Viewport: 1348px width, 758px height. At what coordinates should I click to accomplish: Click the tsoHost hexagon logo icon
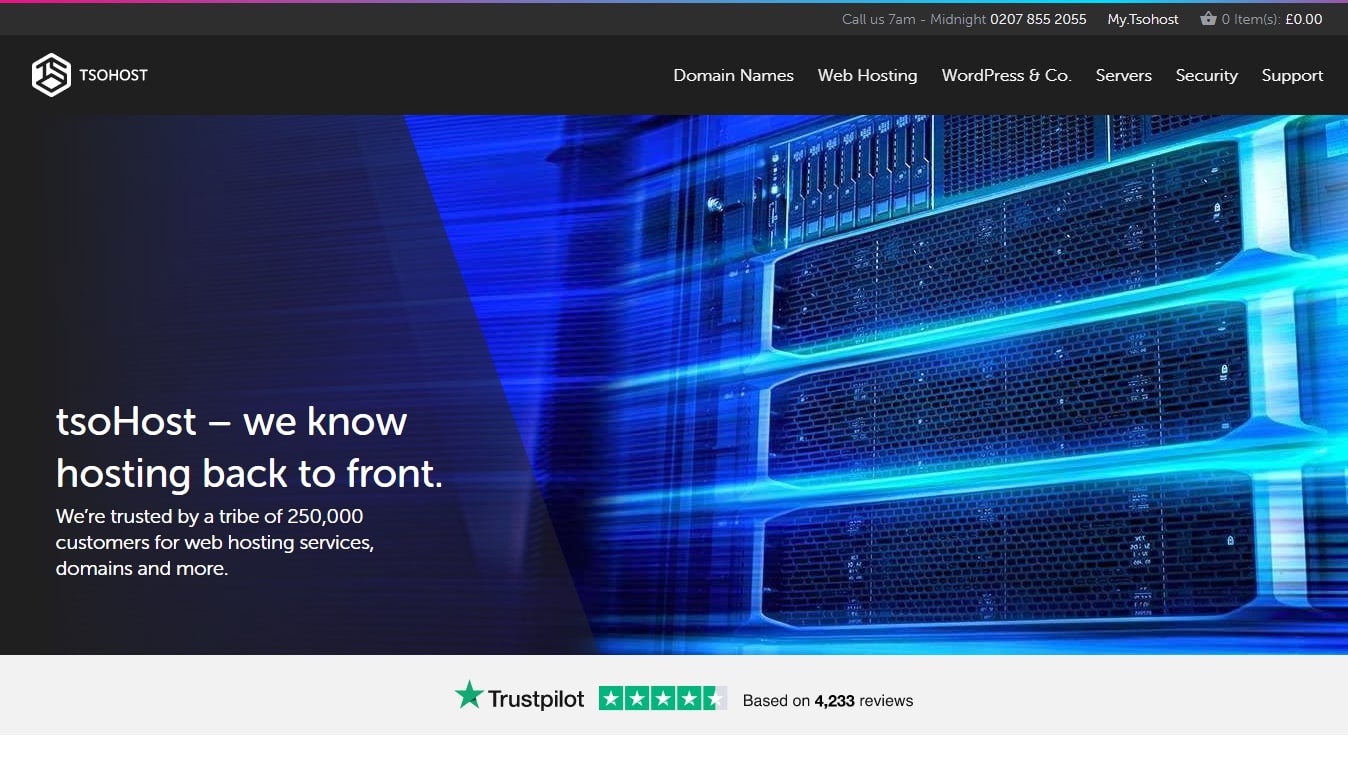(x=51, y=75)
